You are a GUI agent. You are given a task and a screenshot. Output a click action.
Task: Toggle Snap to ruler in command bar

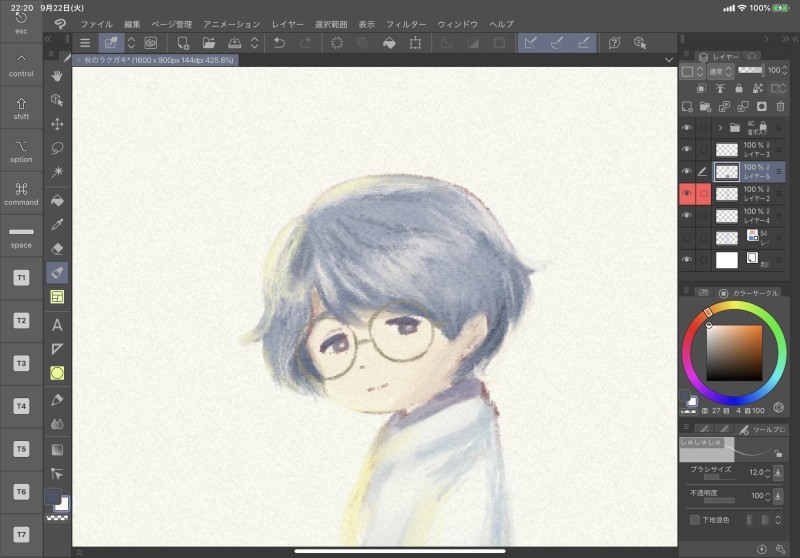[531, 43]
